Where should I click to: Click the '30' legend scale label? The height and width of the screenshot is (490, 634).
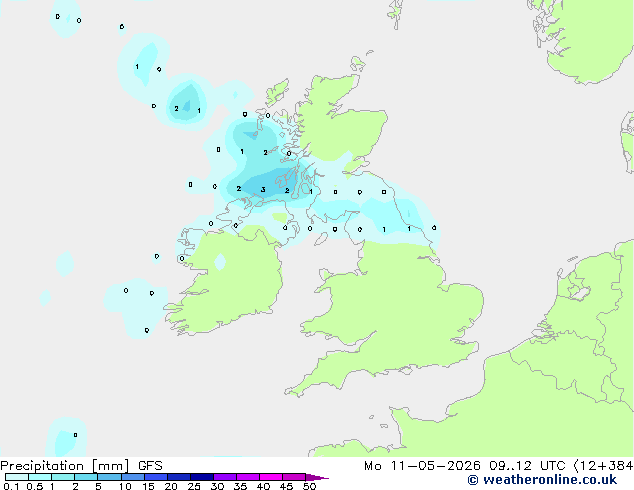coord(217,486)
